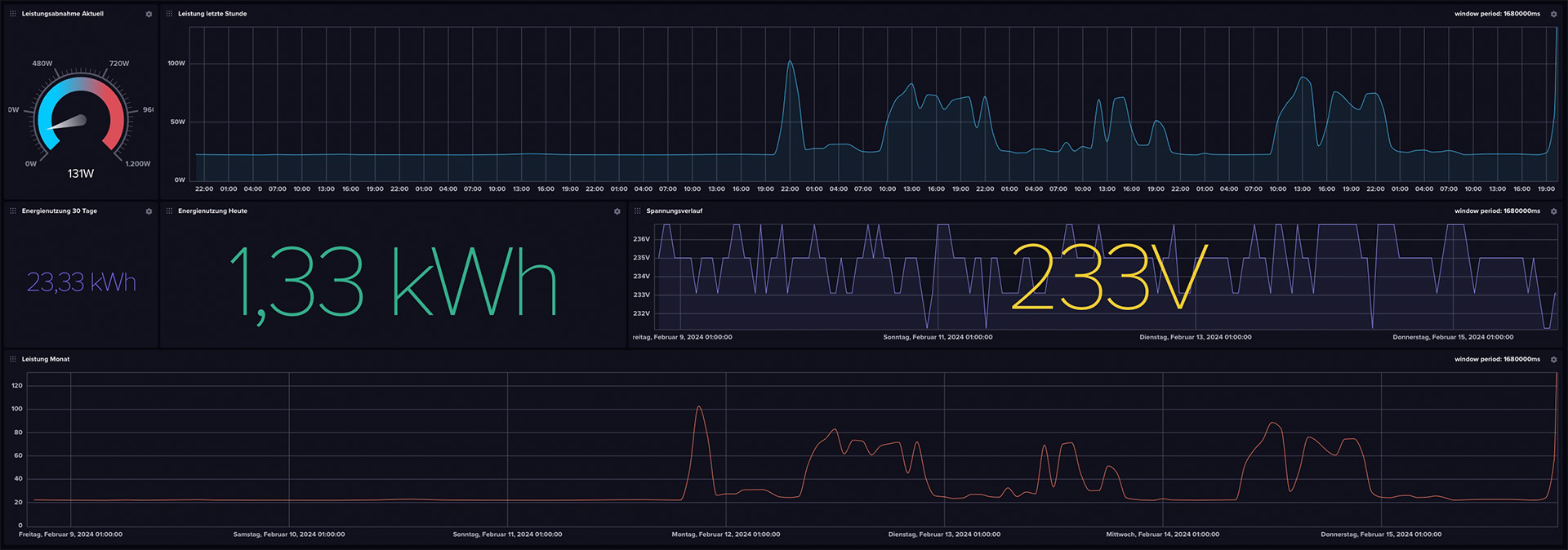Click the purple 23,33 kWh value
1568x550 pixels.
coord(81,282)
